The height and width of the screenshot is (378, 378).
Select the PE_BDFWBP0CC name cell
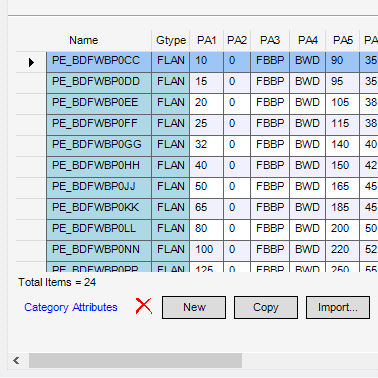click(99, 62)
